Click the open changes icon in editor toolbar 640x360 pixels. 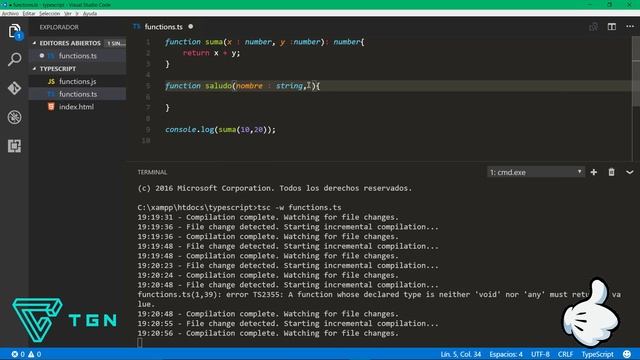pos(593,27)
